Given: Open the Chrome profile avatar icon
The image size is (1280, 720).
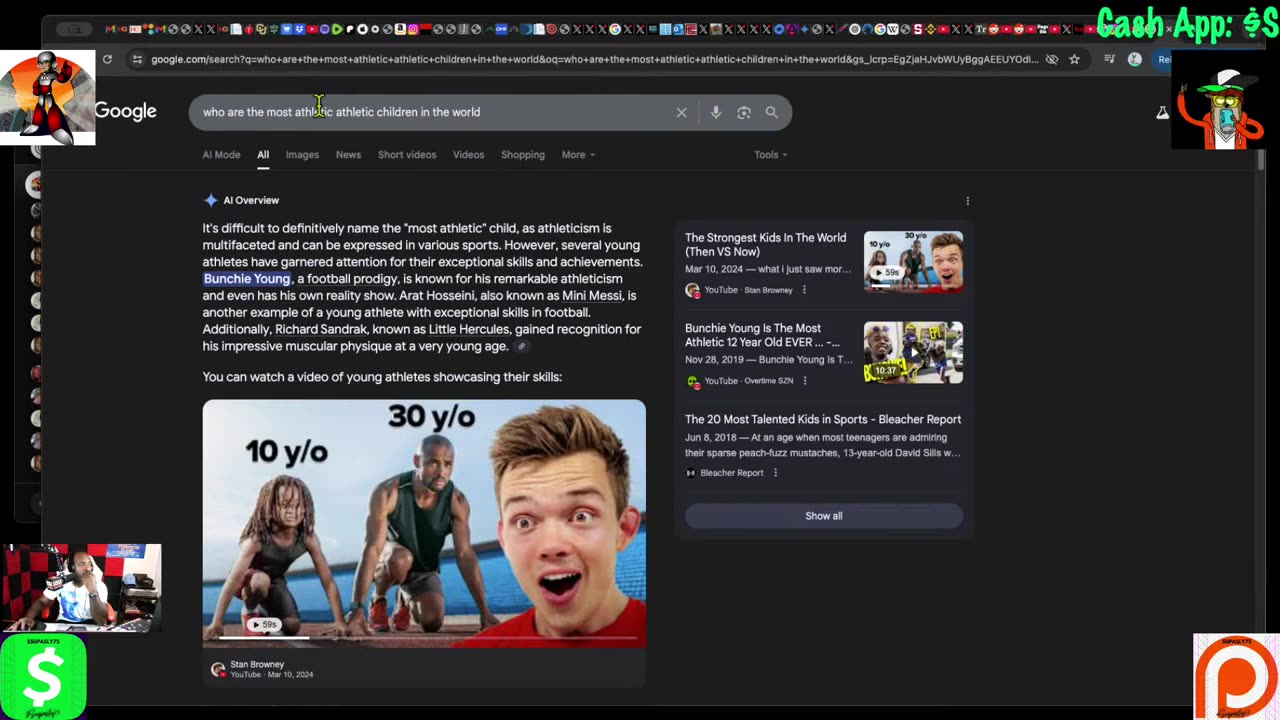Looking at the screenshot, I should [x=1134, y=59].
